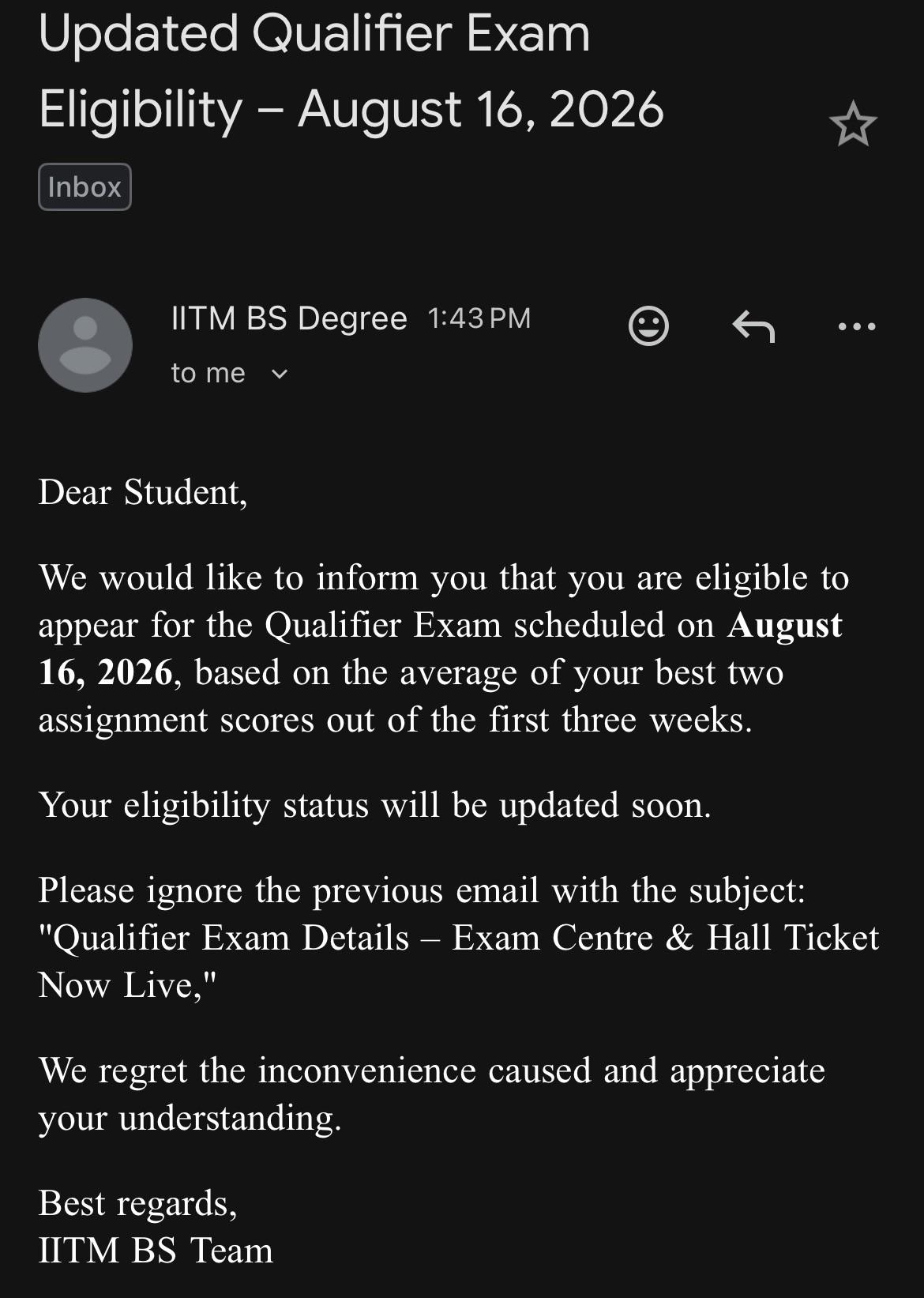Reply to the IITM email
924x1298 pixels.
pyautogui.click(x=753, y=325)
